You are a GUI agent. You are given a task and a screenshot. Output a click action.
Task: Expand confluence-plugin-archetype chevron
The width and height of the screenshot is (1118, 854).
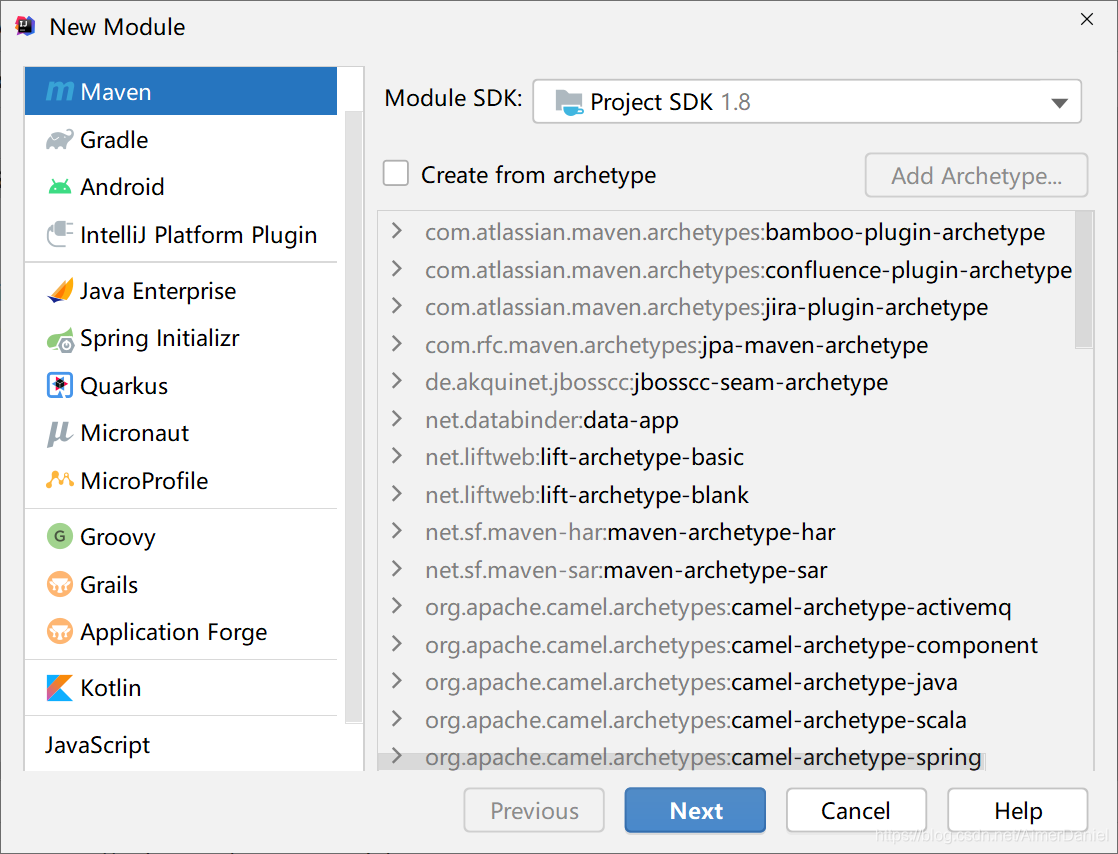397,269
